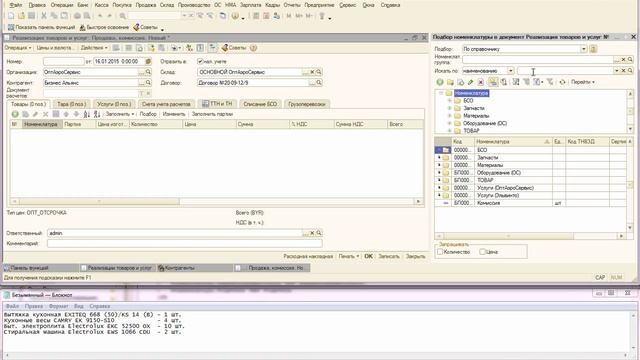Viewport: 640px width, 360px height.
Task: Enable the Количество checkbox under Запрашивать
Action: coord(440,252)
